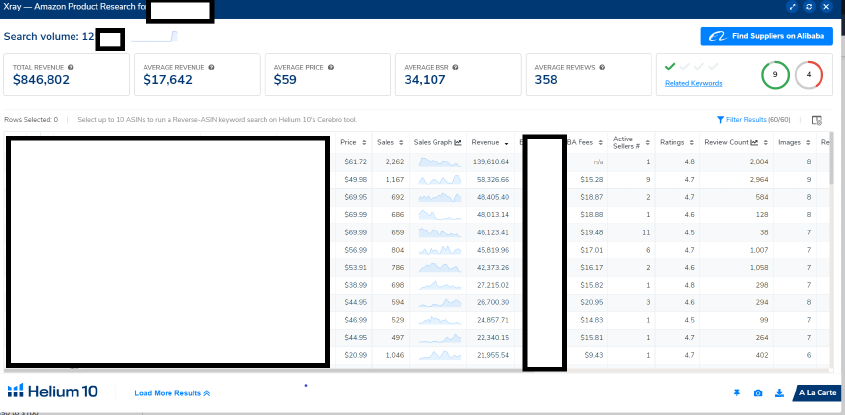Download results using the download icon
The height and width of the screenshot is (415, 845).
[x=779, y=393]
